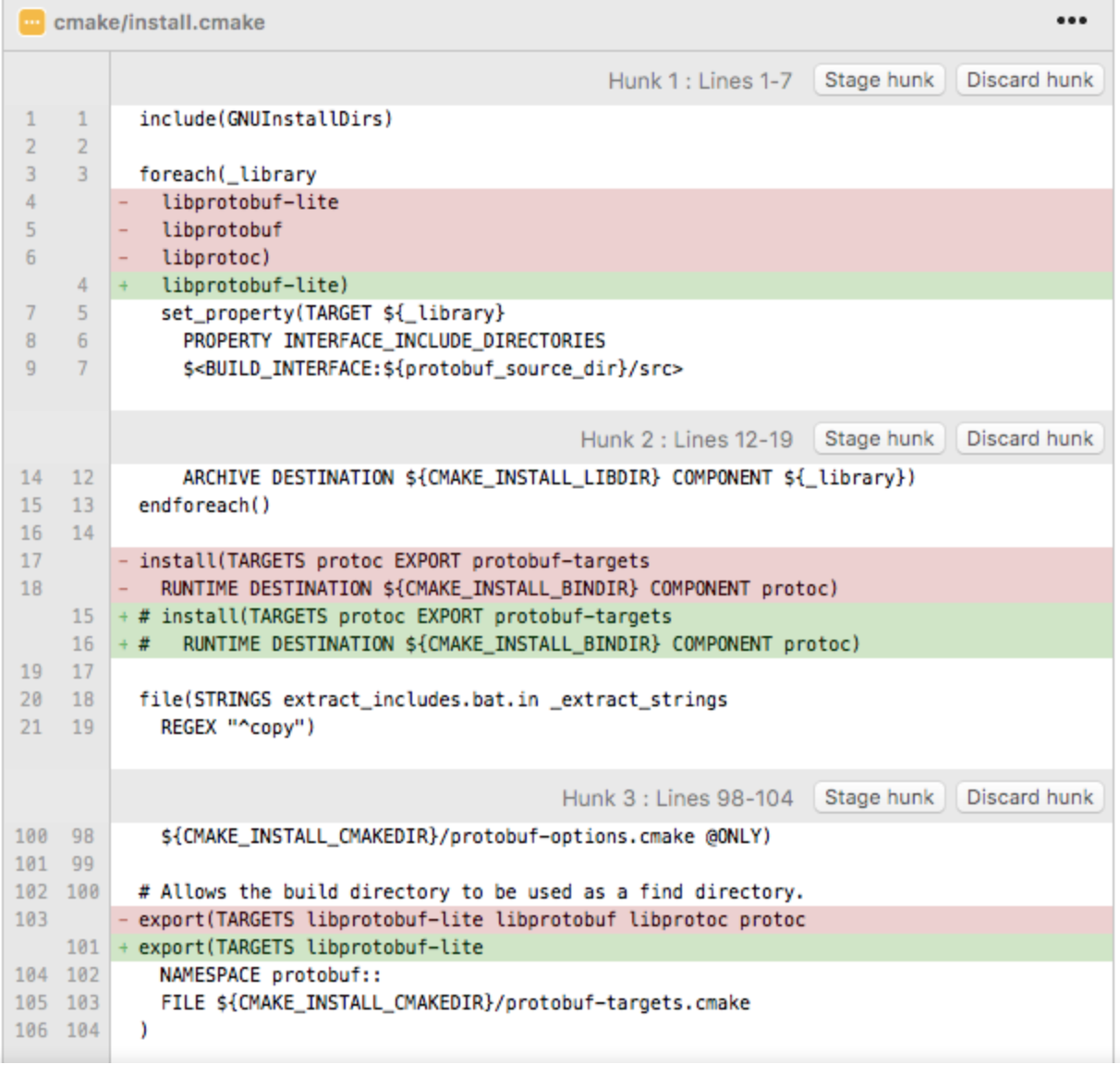Viewport: 1120px width, 1065px height.
Task: Select the ARCHIVE DESTINATION line
Action: point(611,478)
